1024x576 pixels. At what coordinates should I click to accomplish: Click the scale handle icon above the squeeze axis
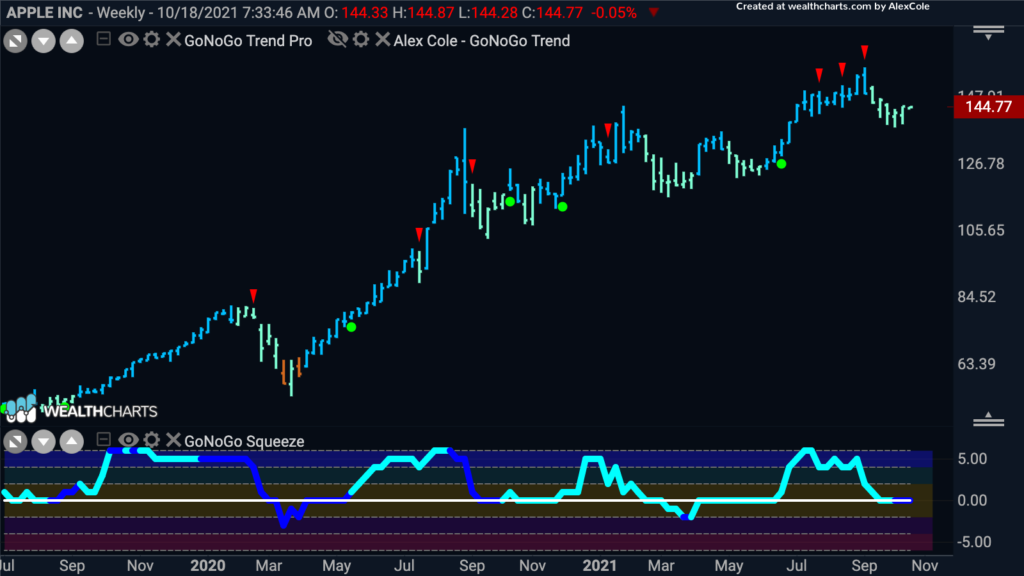click(x=989, y=420)
